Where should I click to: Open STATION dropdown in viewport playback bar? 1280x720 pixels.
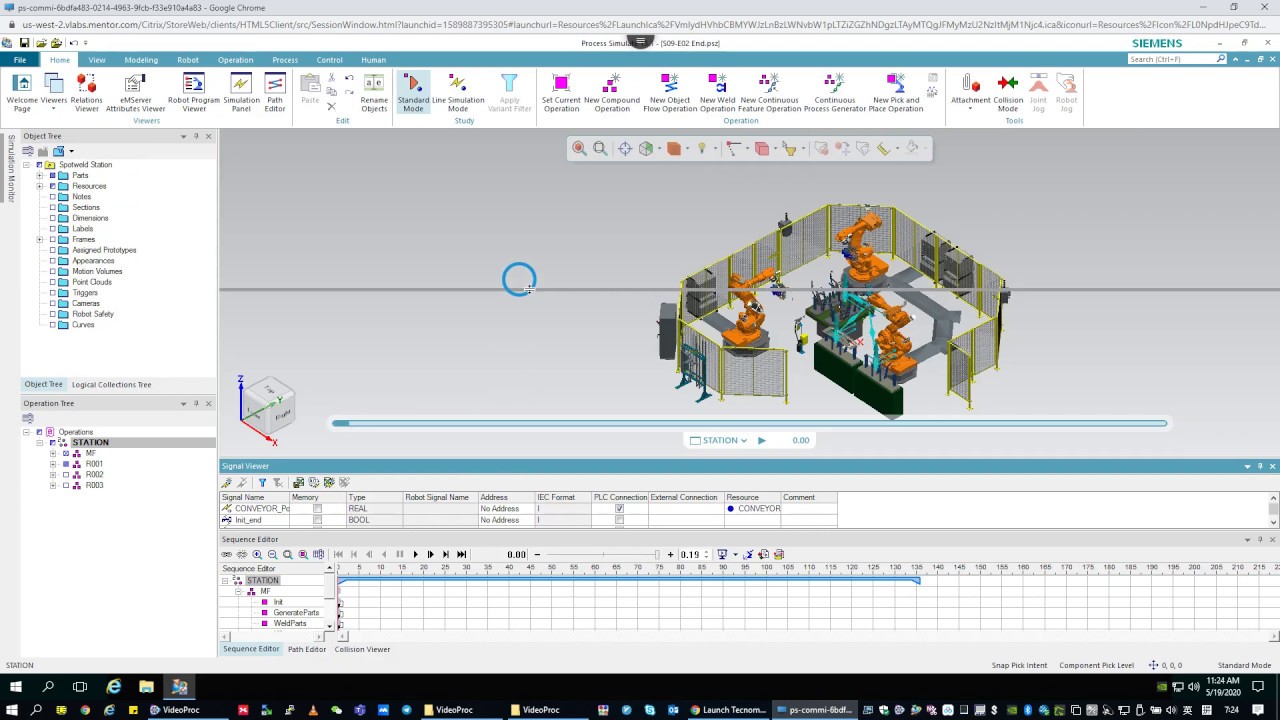(x=719, y=440)
